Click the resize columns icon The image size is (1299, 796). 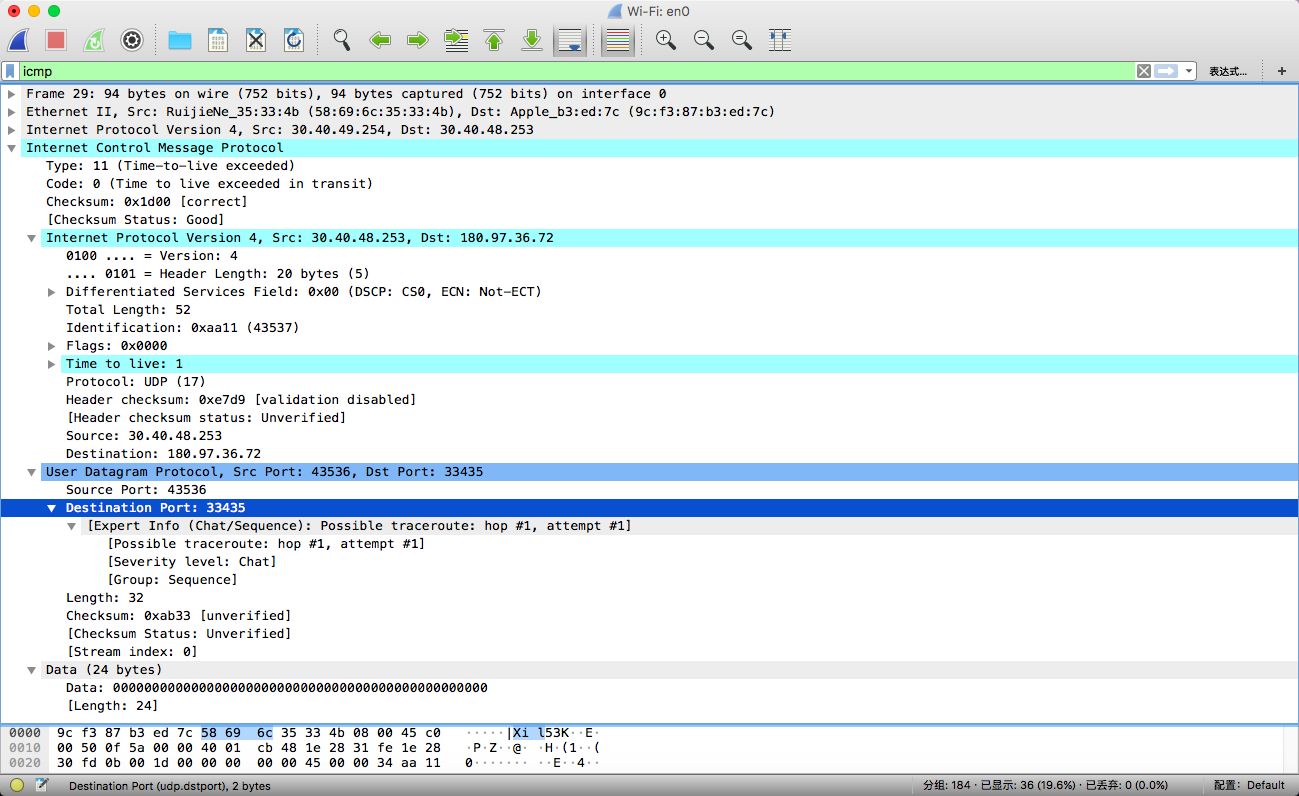780,40
